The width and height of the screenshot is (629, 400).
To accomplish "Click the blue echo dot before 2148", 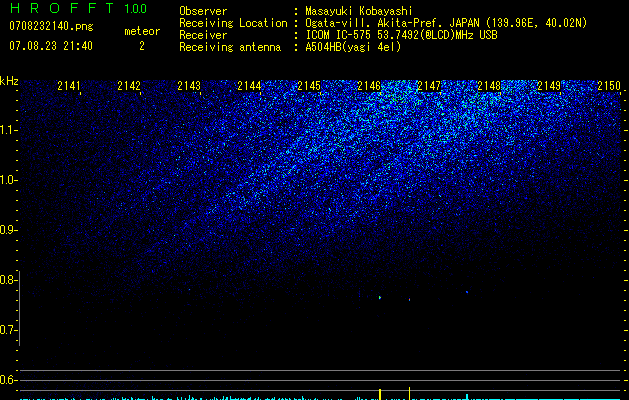I will coord(467,292).
